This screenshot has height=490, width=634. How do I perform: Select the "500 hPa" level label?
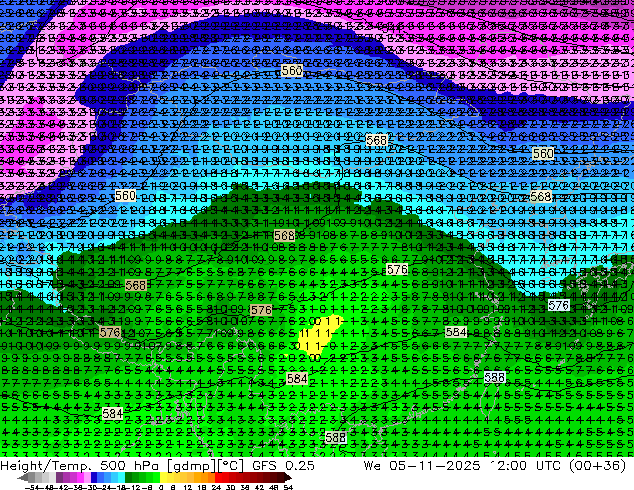tap(130, 465)
